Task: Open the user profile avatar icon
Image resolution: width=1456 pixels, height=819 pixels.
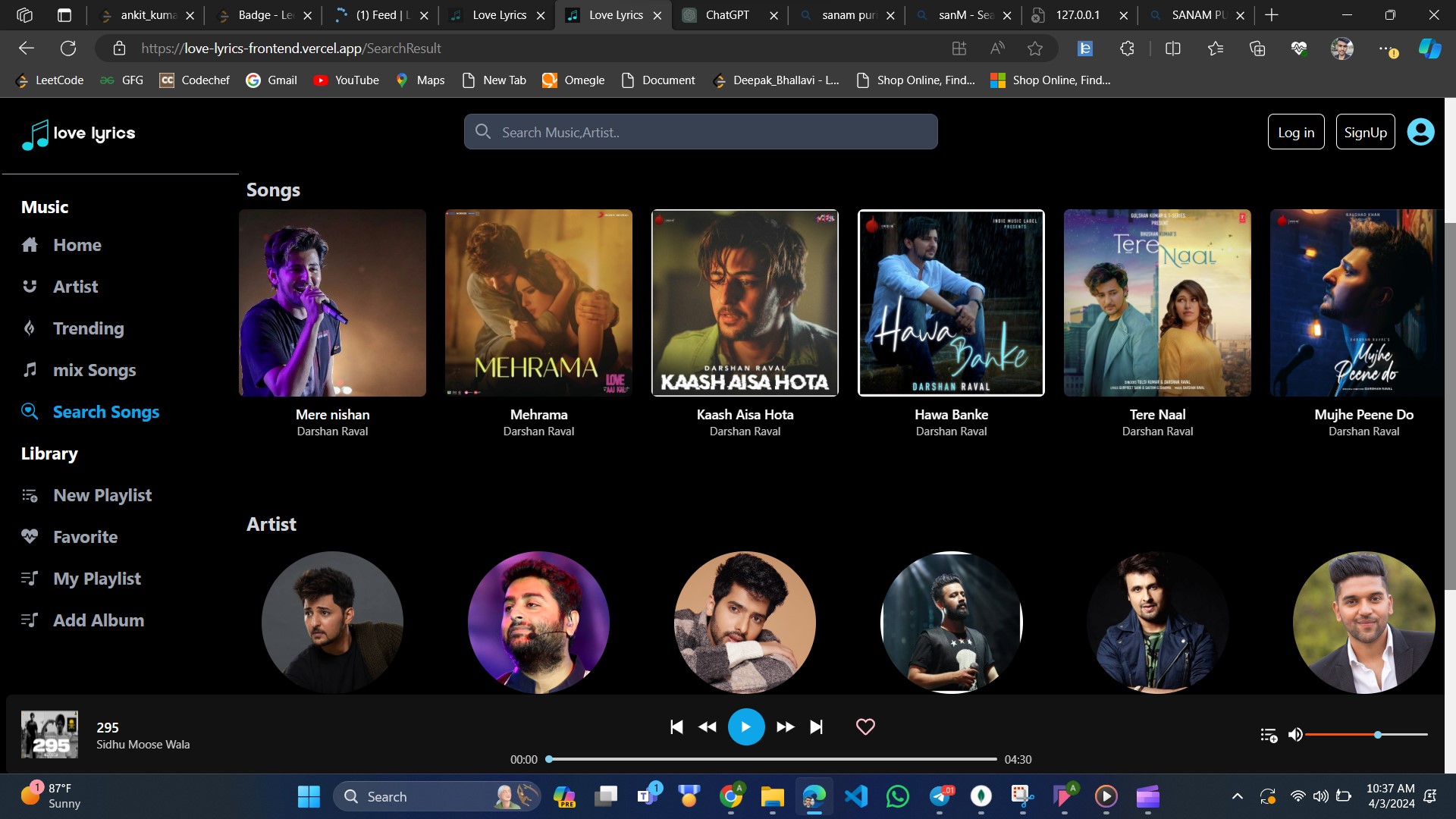Action: 1420,132
